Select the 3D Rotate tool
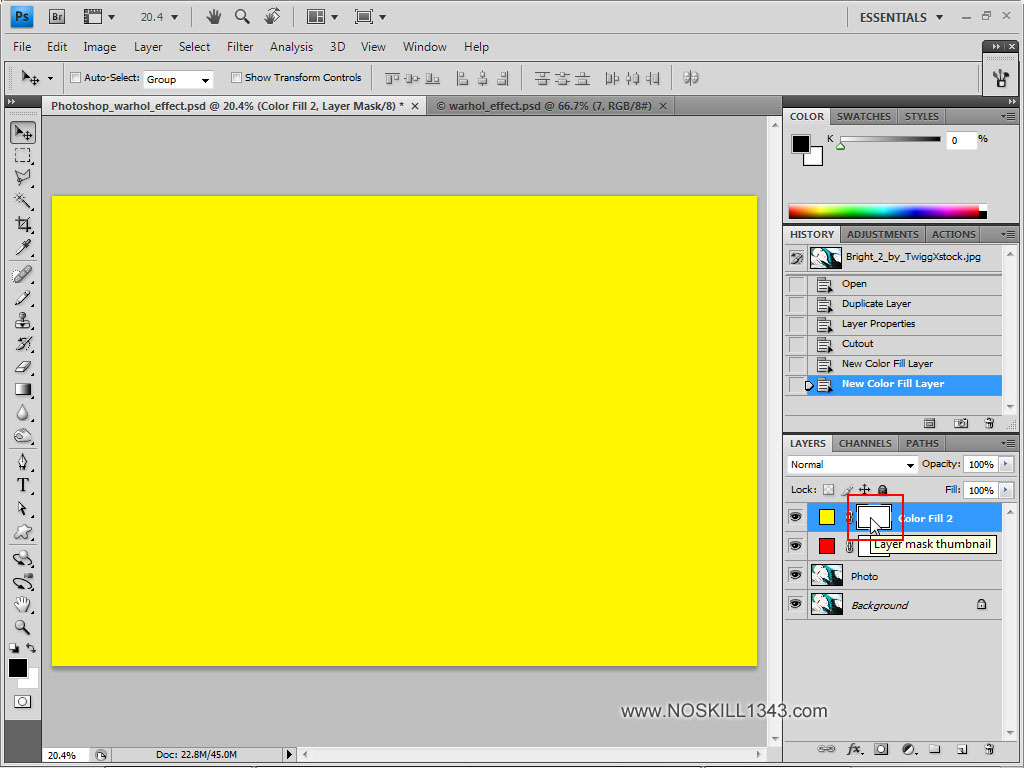This screenshot has height=768, width=1024. click(23, 558)
